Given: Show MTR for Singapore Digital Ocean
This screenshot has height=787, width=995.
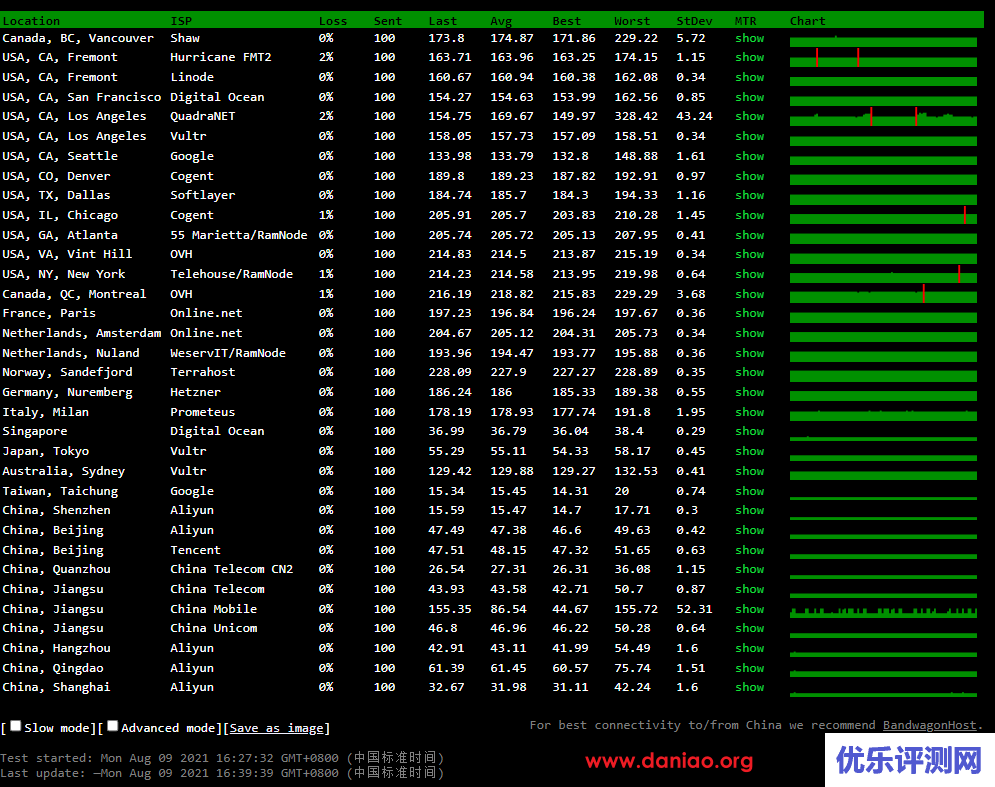Looking at the screenshot, I should [749, 431].
